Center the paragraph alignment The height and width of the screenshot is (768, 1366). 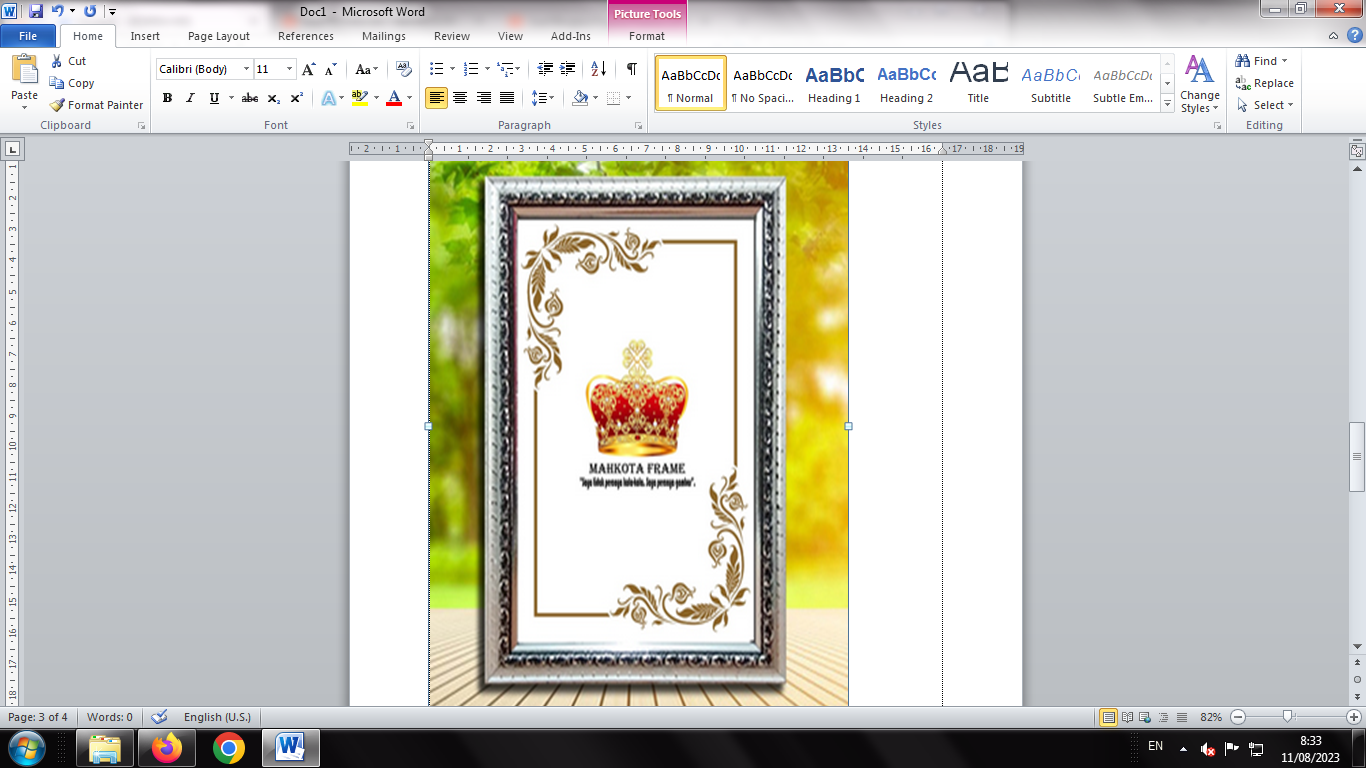click(460, 98)
